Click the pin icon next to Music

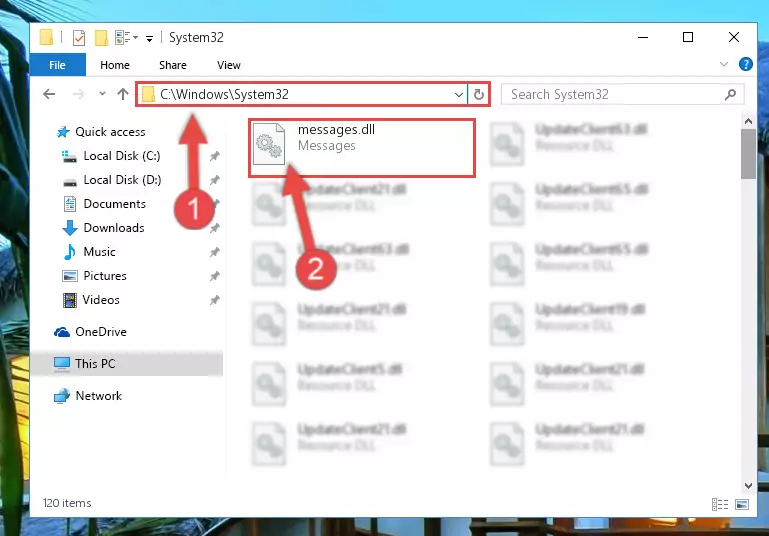[215, 252]
